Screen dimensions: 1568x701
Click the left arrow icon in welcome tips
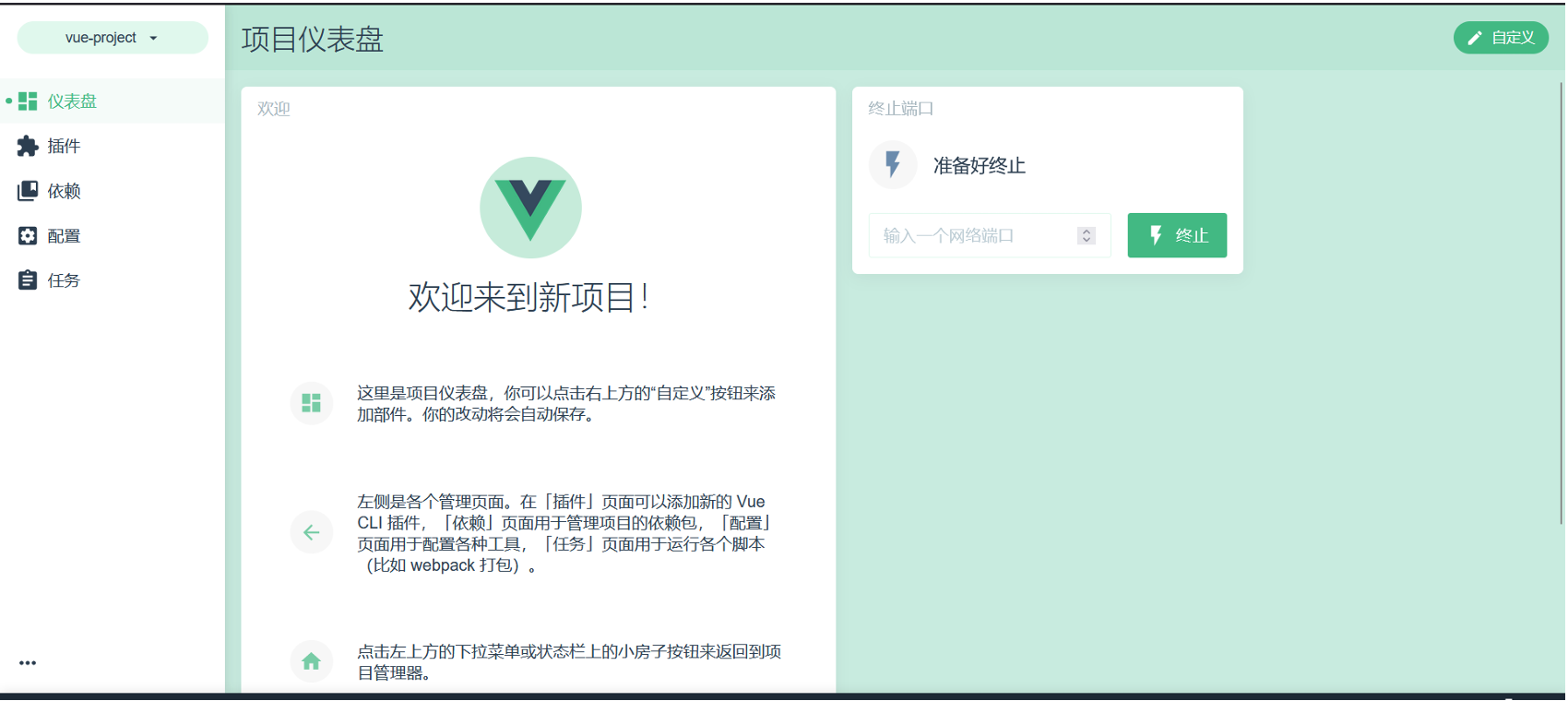[x=312, y=532]
